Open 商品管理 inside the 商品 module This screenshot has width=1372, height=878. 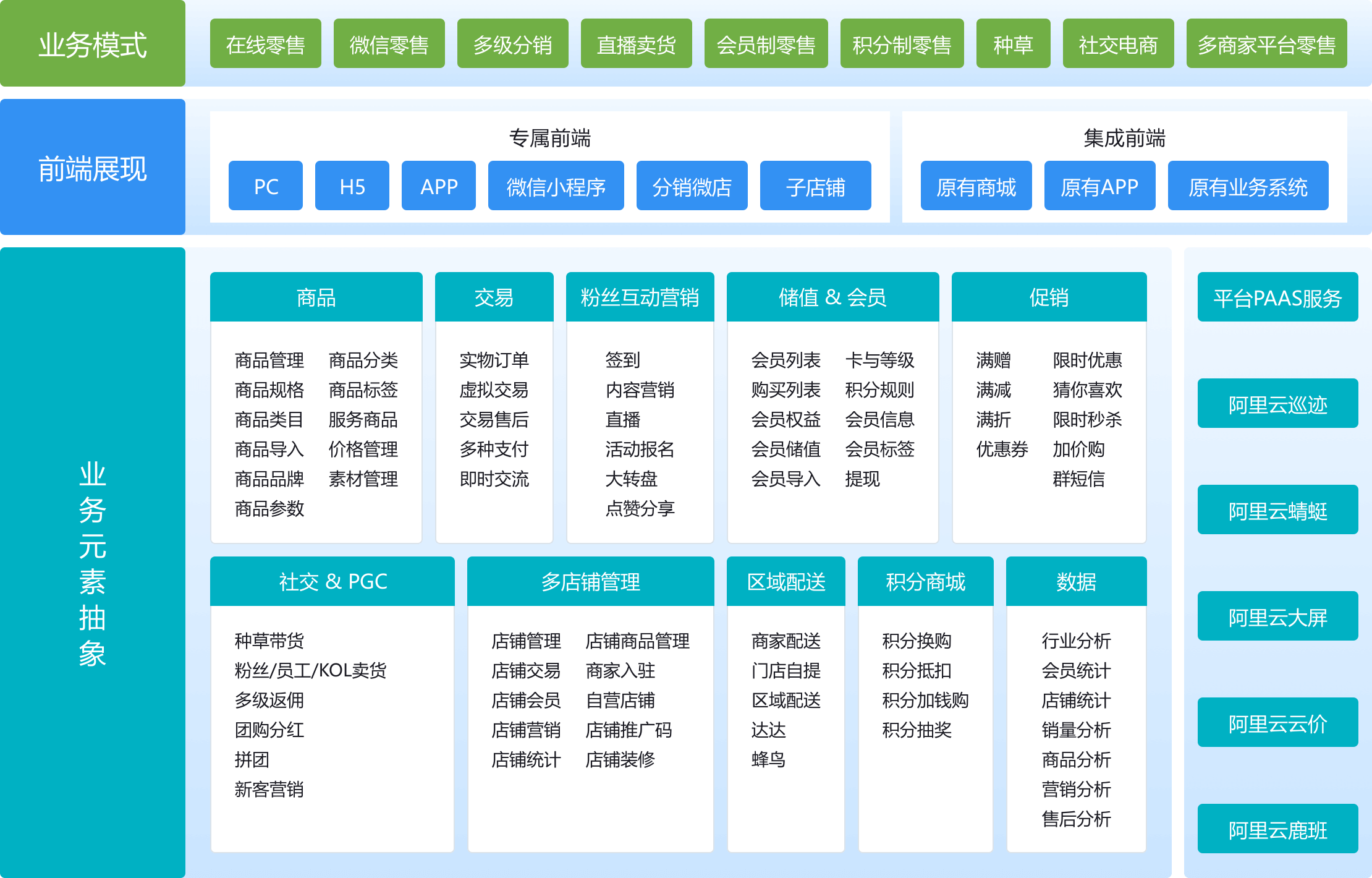coord(268,360)
